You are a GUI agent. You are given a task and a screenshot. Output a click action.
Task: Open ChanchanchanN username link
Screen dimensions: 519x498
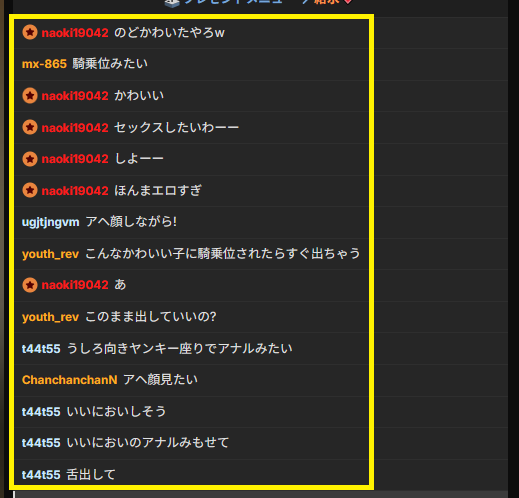point(69,380)
